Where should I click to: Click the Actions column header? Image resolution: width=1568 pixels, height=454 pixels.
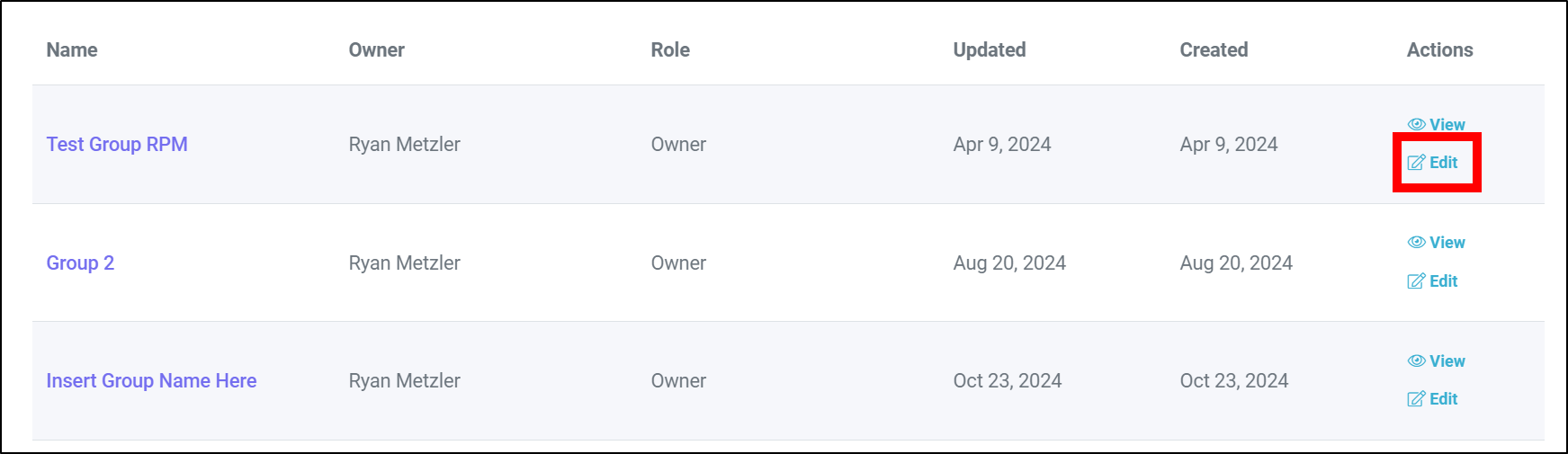[x=1439, y=50]
